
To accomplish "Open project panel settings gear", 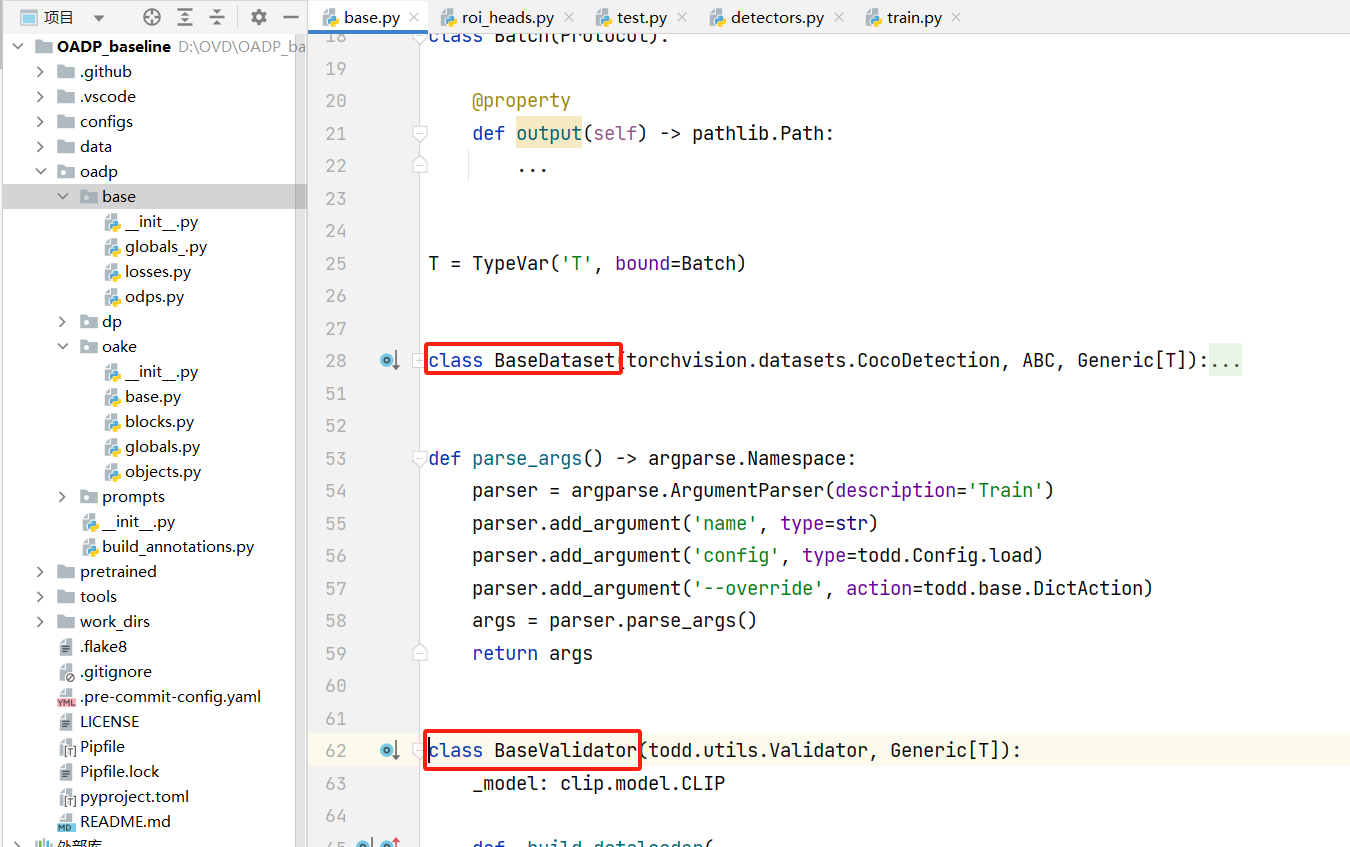I will (259, 17).
